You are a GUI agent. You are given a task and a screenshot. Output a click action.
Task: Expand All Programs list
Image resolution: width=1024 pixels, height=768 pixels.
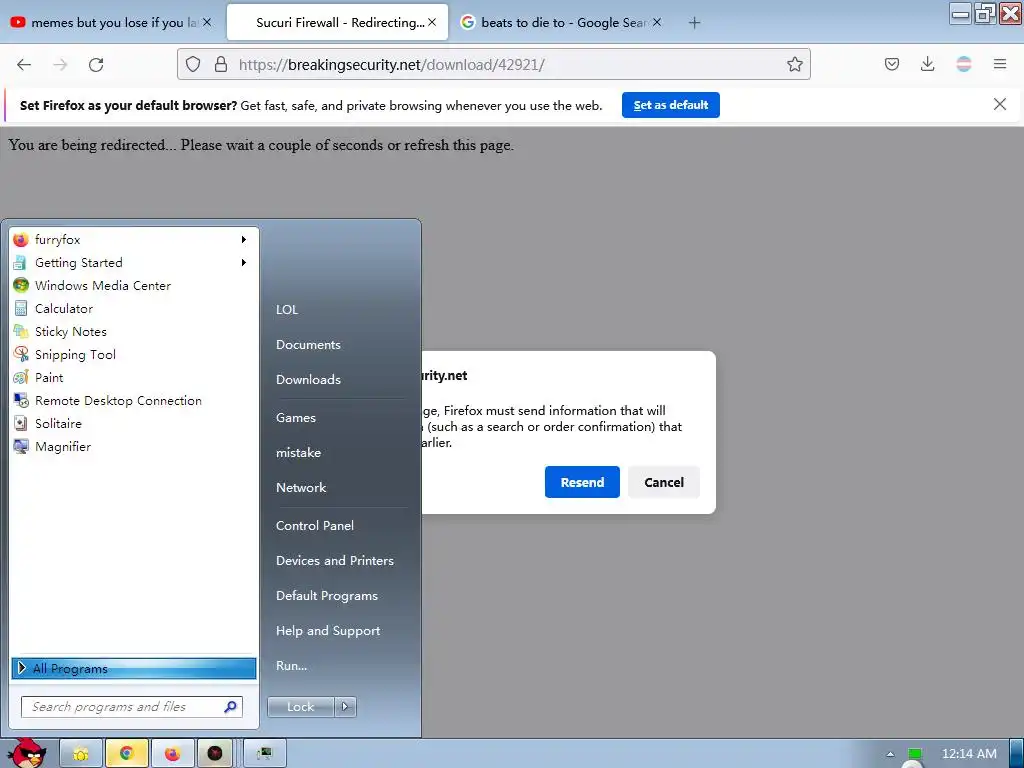point(134,668)
